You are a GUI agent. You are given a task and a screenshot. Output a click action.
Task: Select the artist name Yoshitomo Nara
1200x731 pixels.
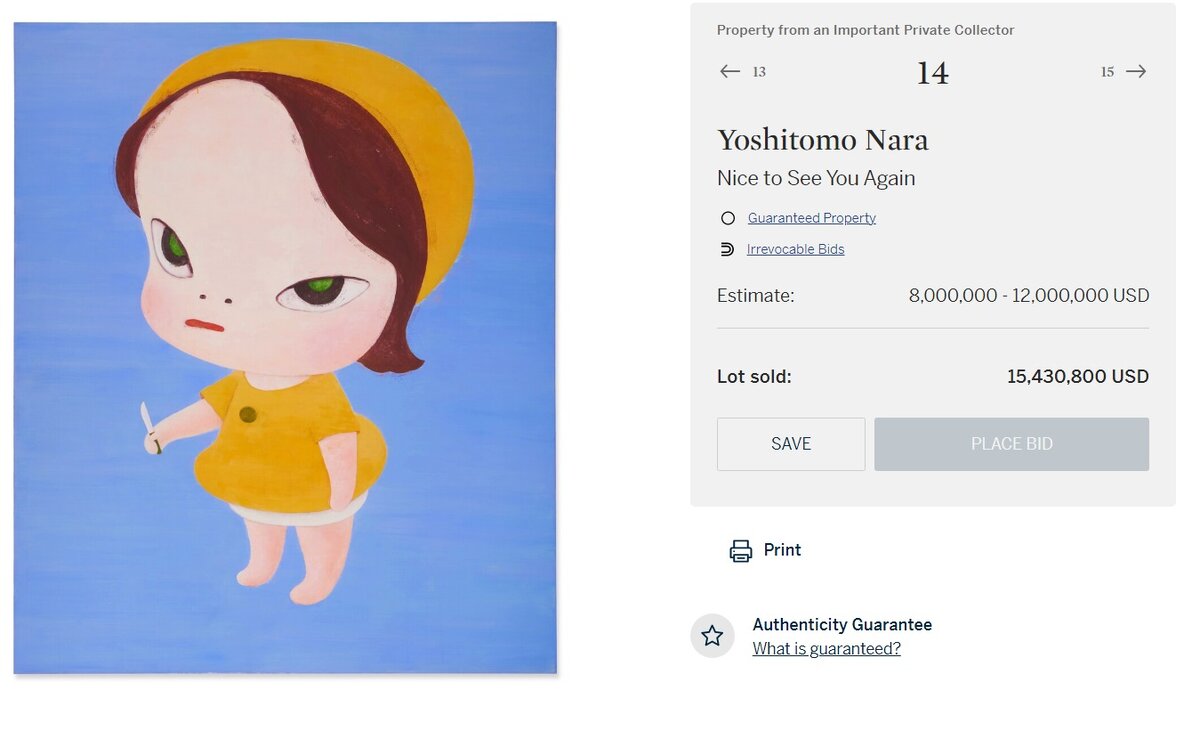coord(822,140)
